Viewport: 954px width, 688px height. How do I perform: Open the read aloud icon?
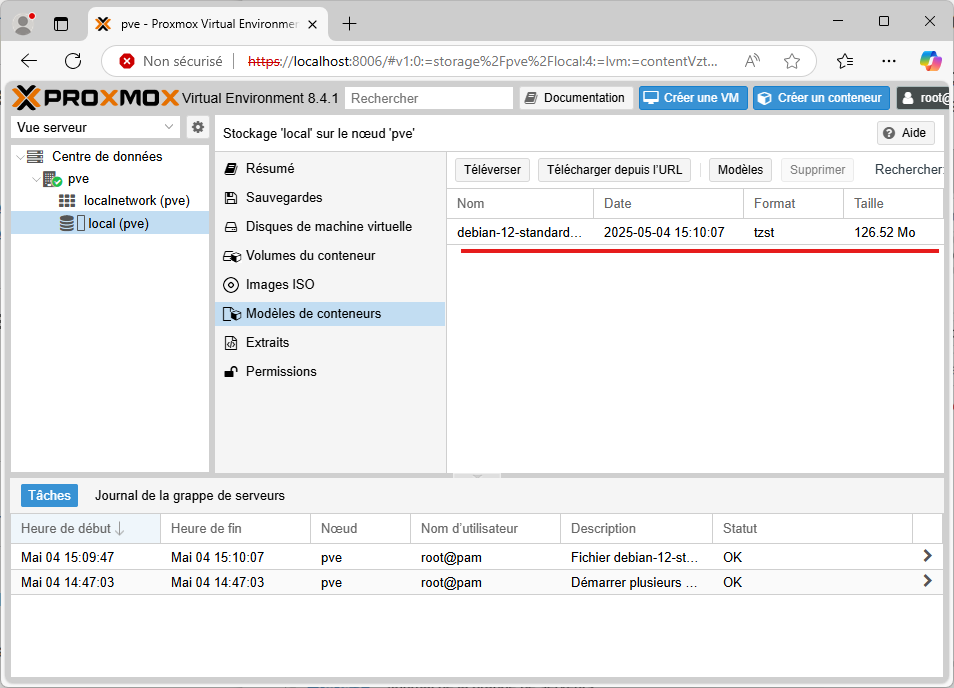click(753, 61)
